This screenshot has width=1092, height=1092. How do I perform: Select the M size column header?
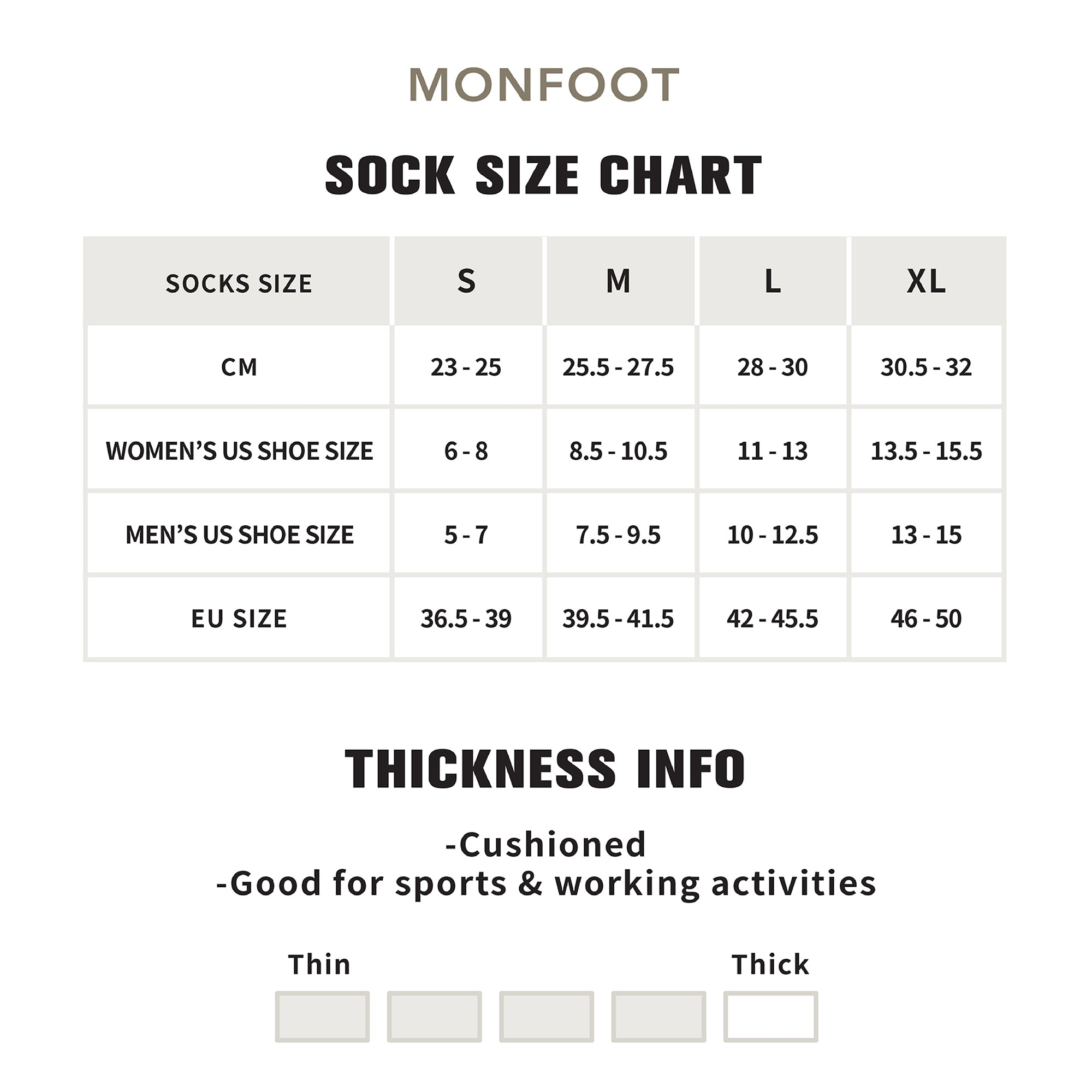tap(619, 281)
